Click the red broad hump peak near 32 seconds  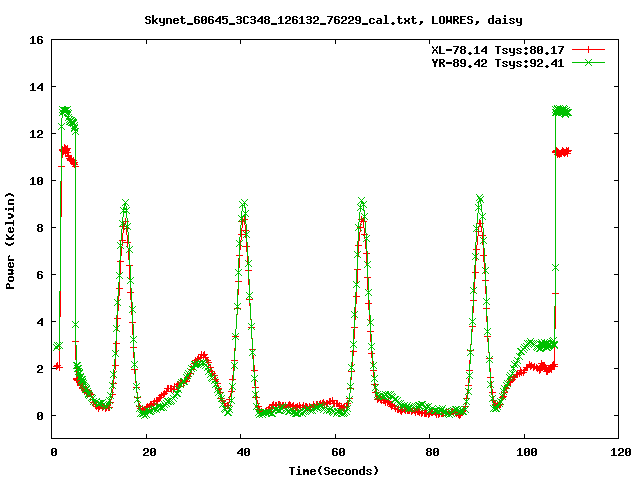tap(203, 356)
